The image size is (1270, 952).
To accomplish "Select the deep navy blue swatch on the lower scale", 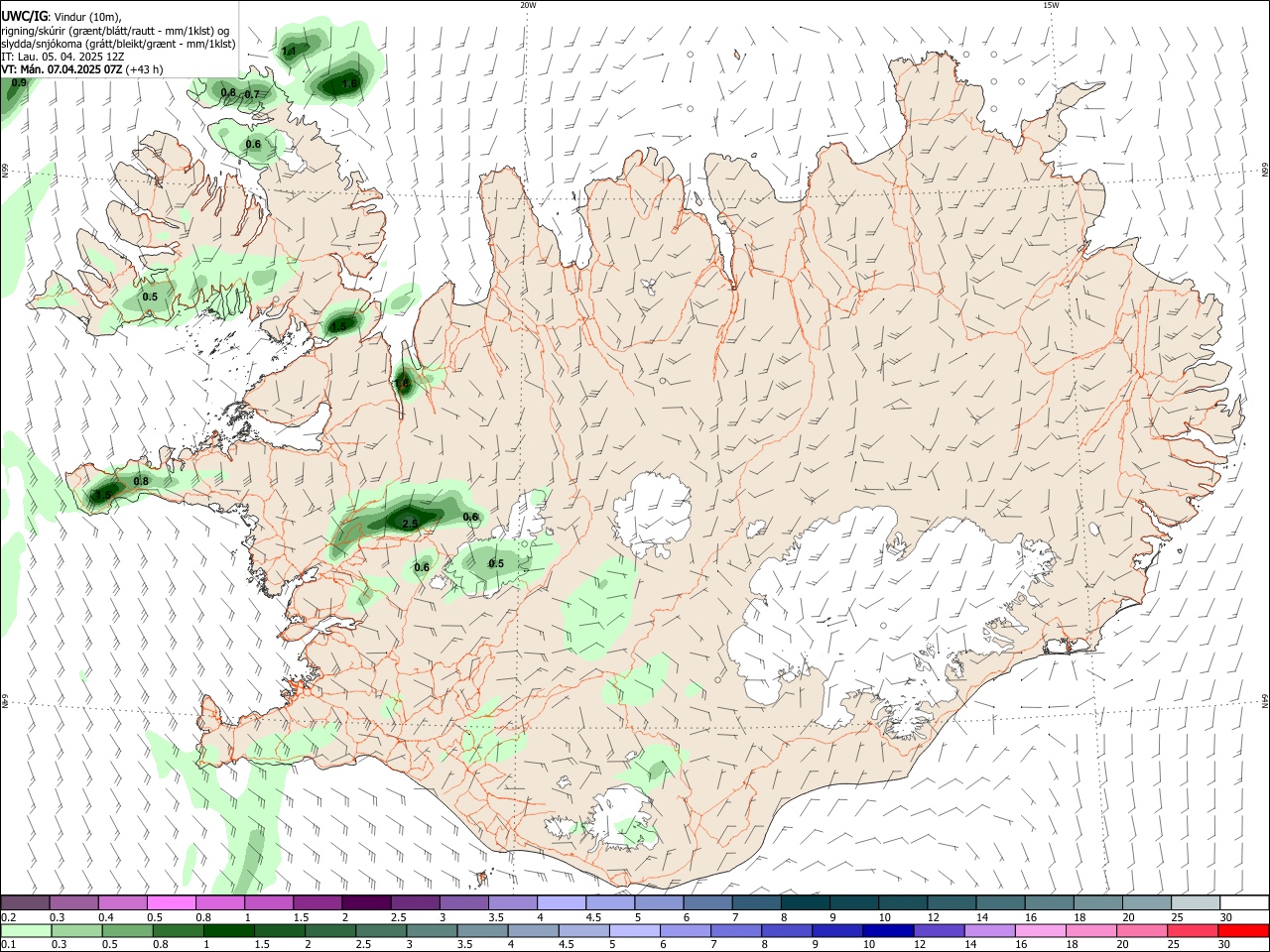I will coord(887,931).
